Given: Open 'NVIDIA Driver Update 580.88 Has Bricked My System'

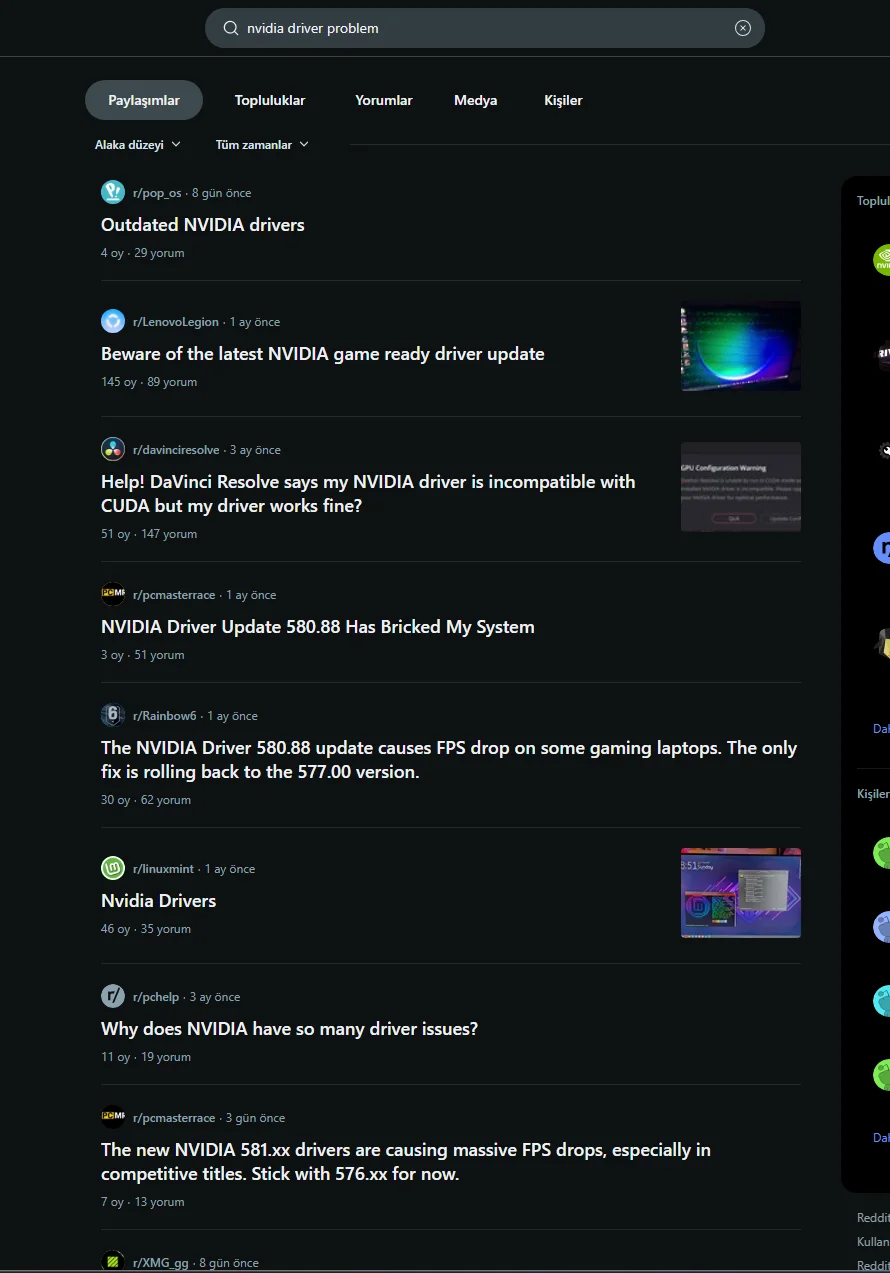Looking at the screenshot, I should (318, 627).
